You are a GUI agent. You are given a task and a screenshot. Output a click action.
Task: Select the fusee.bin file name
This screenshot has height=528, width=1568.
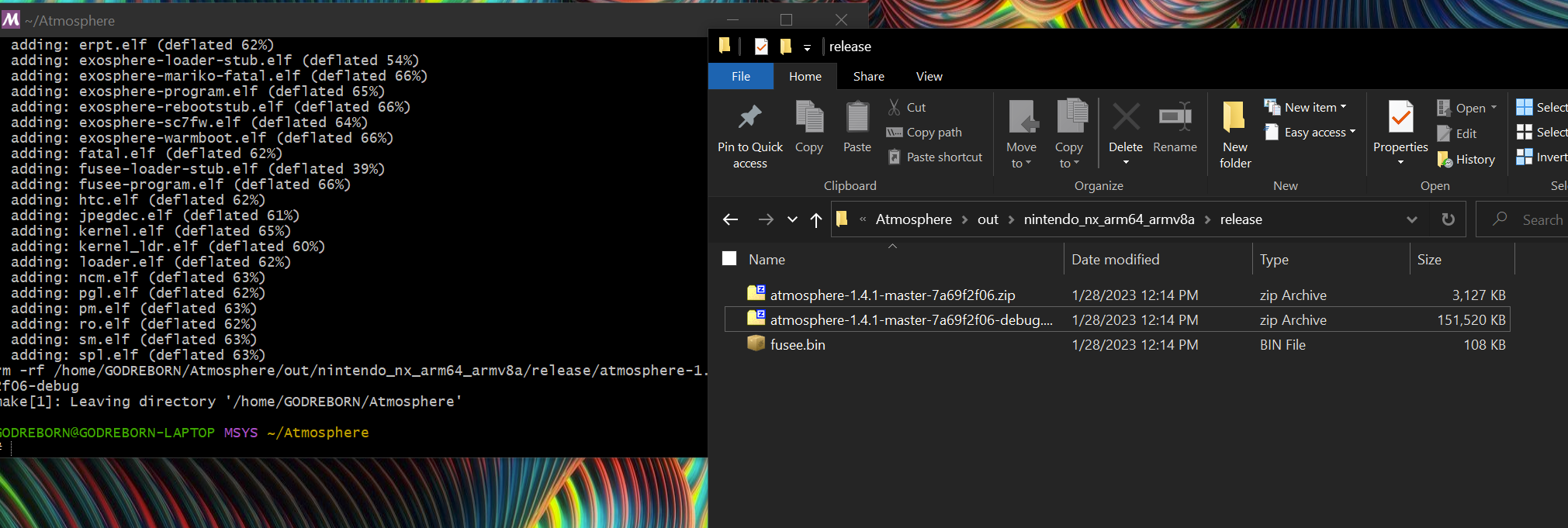click(798, 345)
